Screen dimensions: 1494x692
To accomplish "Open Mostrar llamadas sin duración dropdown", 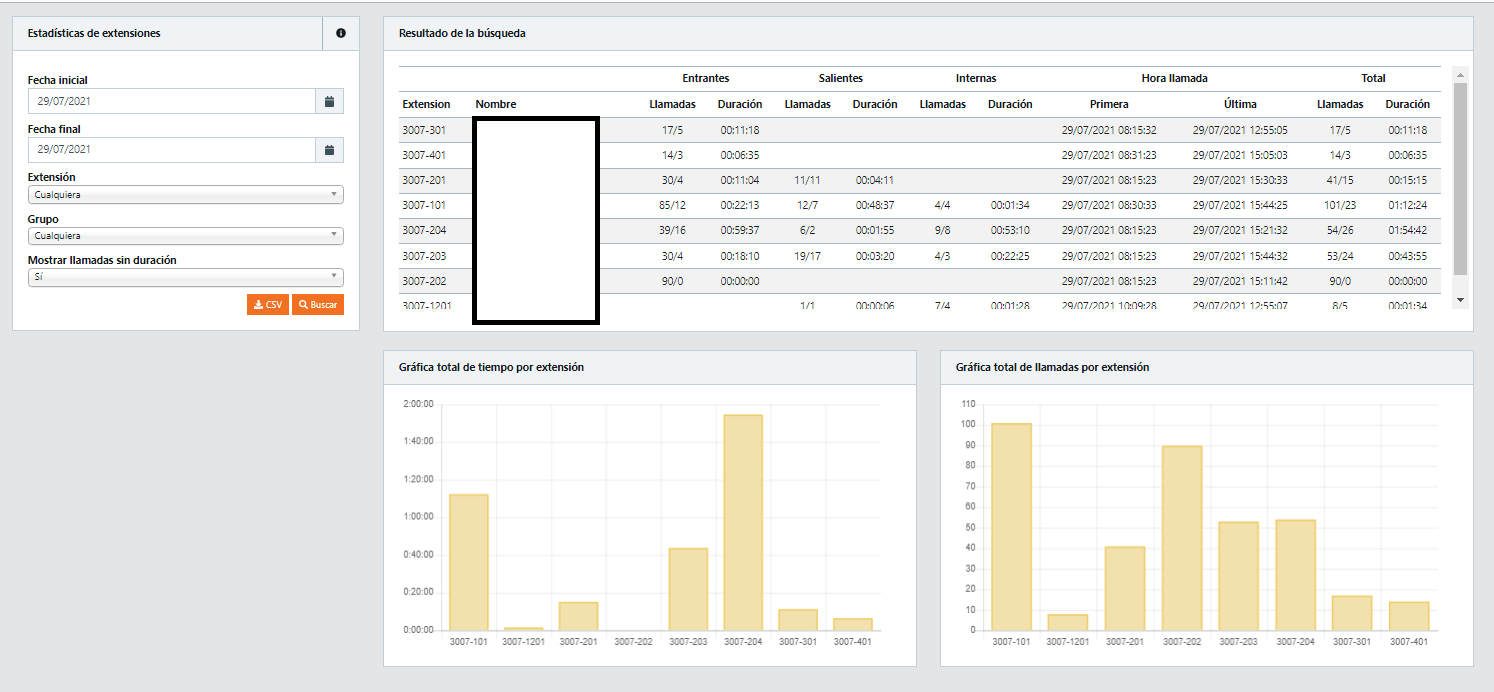I will pyautogui.click(x=186, y=277).
